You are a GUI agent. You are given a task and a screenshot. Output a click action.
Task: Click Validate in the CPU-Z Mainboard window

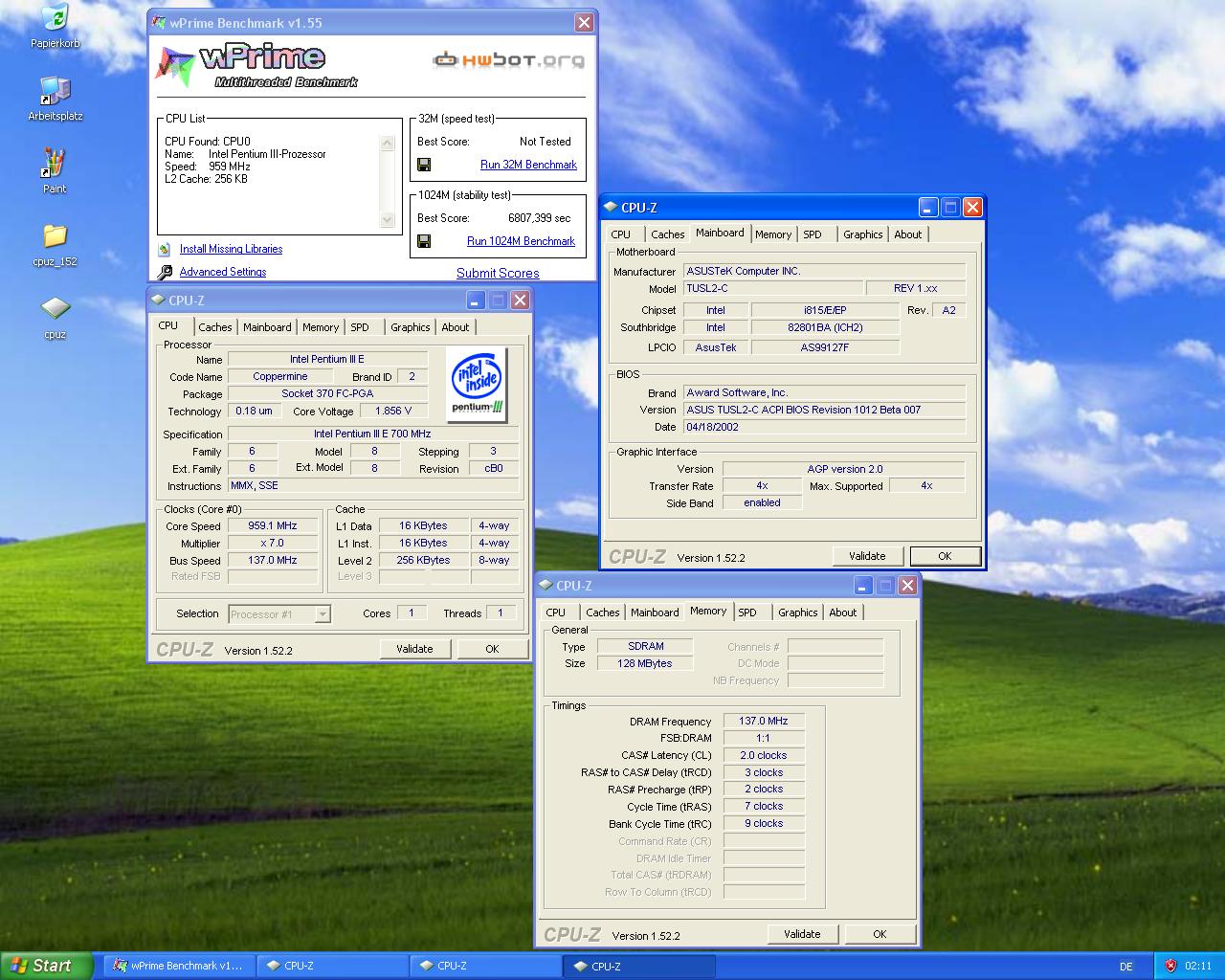coord(867,556)
